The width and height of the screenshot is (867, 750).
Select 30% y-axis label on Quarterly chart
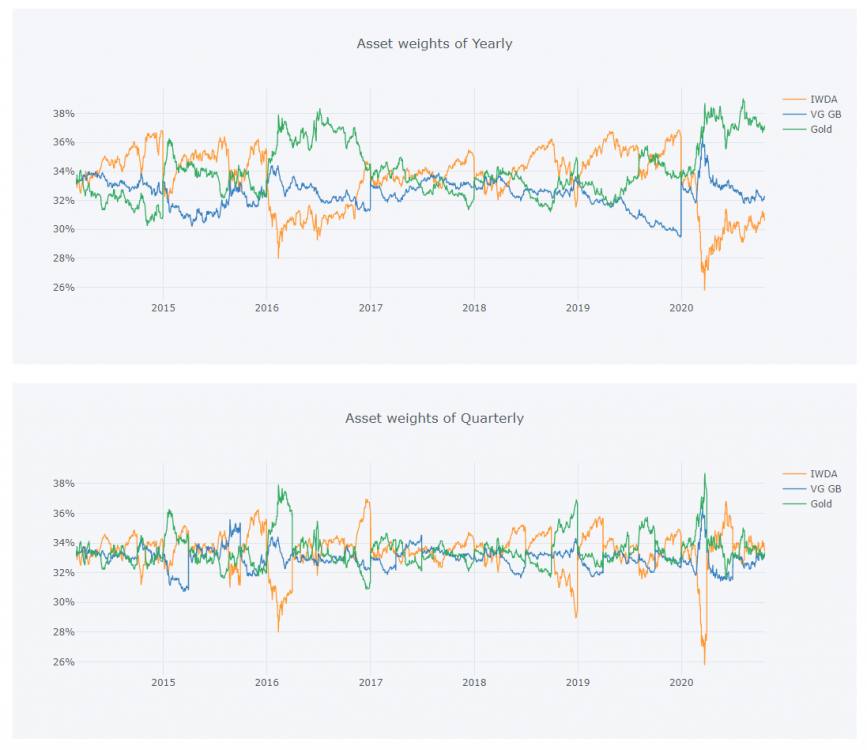[x=63, y=603]
